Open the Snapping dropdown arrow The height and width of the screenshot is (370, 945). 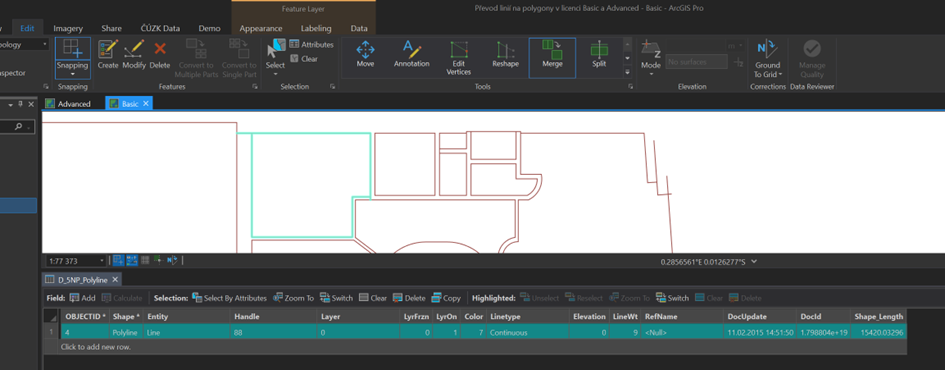pyautogui.click(x=72, y=75)
